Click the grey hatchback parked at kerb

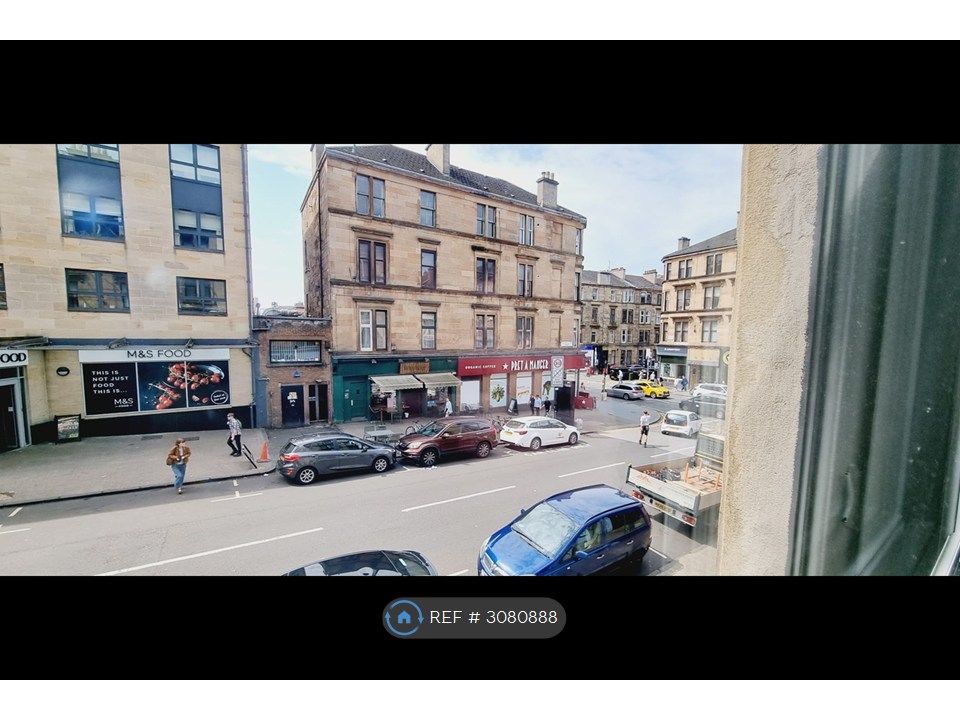pyautogui.click(x=336, y=457)
